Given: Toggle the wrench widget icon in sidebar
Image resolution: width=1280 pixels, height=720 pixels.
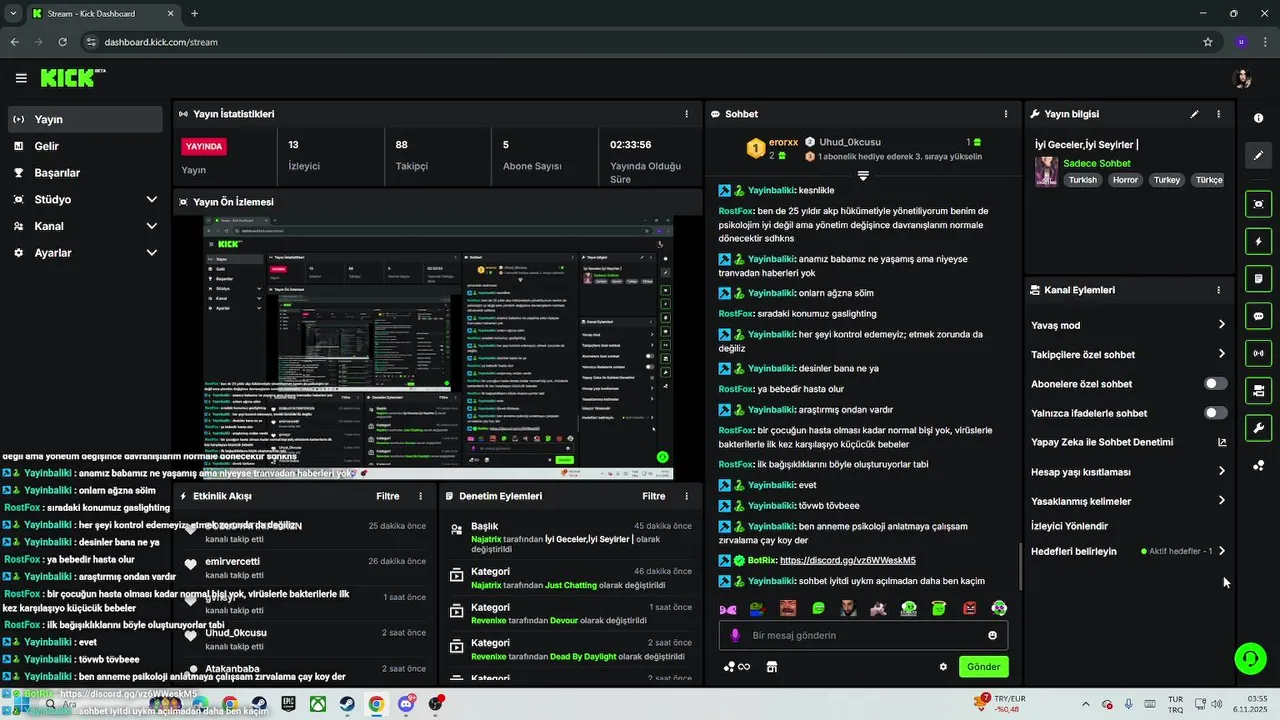Looking at the screenshot, I should (1258, 428).
